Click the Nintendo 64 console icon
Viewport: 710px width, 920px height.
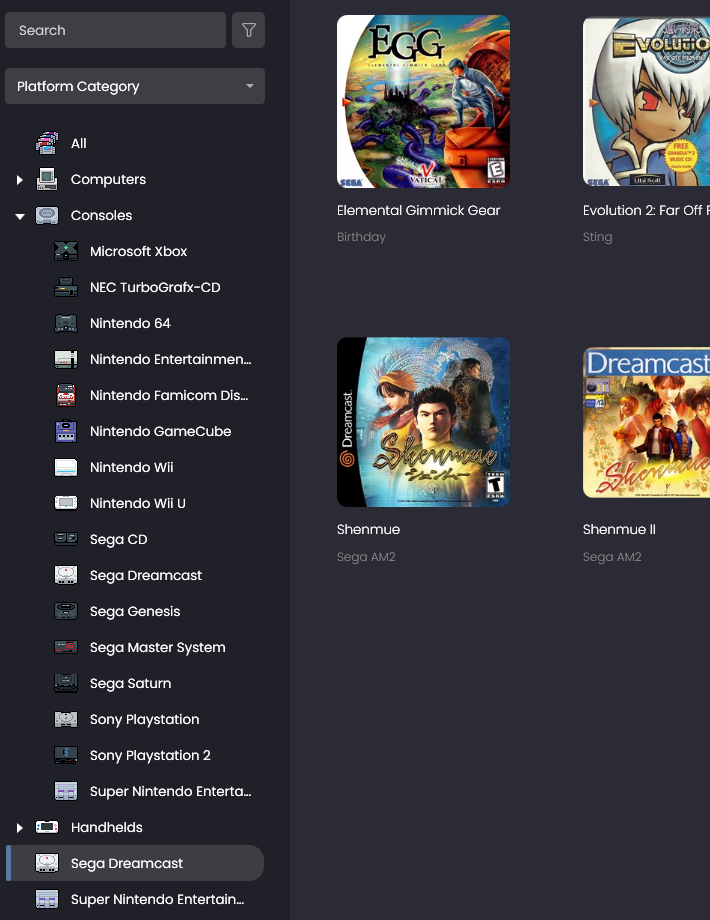[x=66, y=324]
